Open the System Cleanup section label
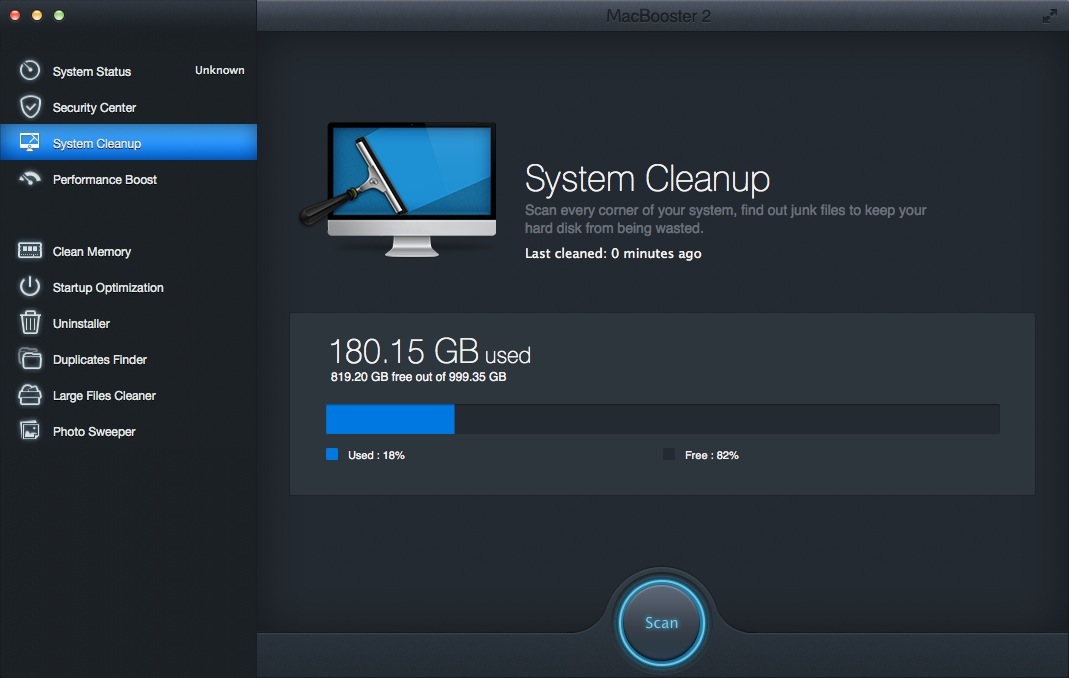 [x=97, y=143]
